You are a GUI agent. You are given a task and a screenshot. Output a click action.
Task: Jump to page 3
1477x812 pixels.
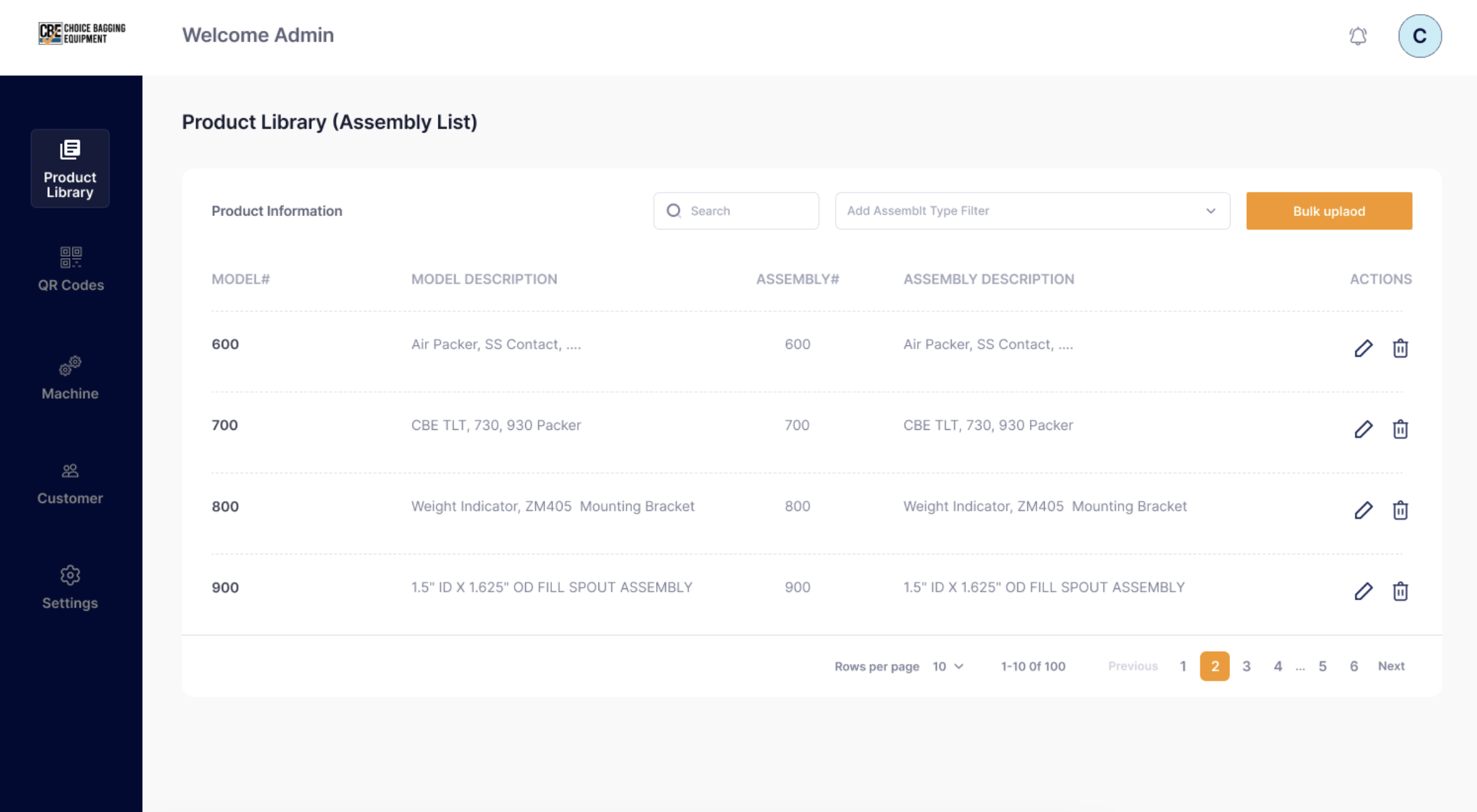tap(1246, 666)
